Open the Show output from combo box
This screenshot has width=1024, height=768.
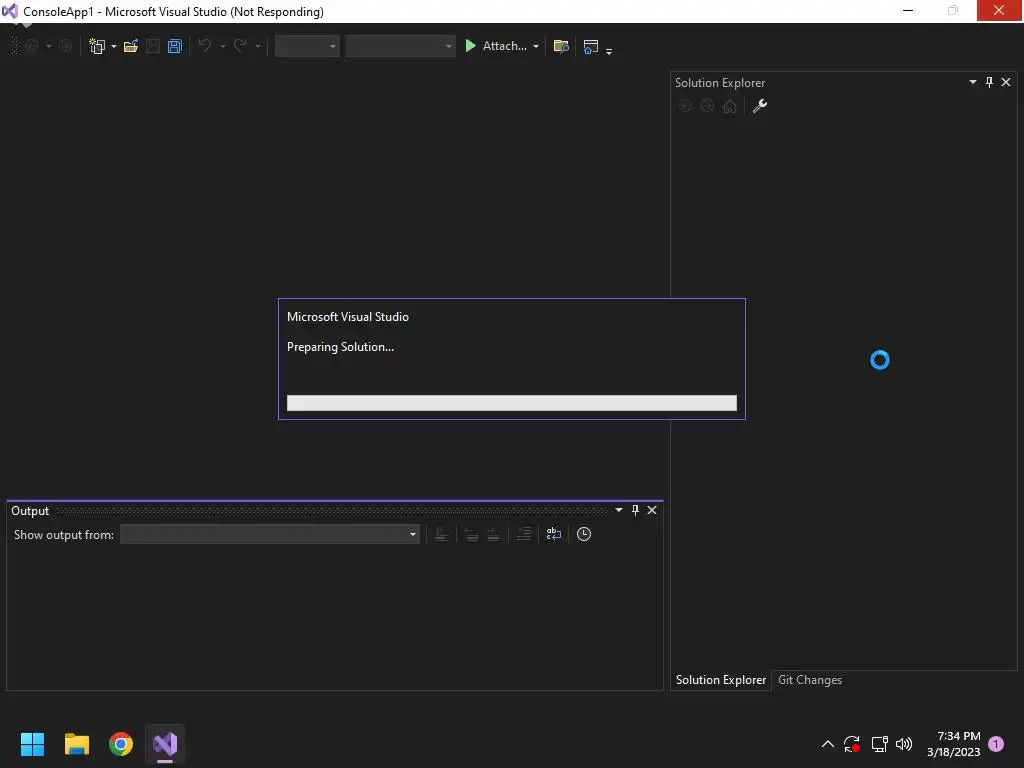270,534
